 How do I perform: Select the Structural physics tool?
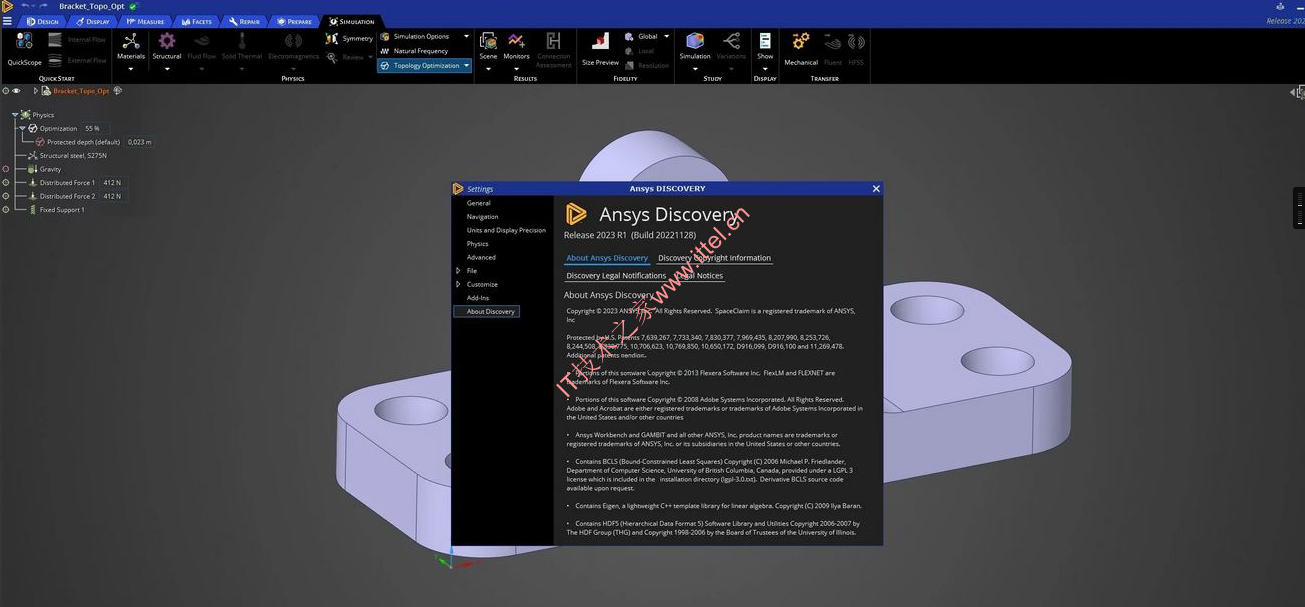click(167, 46)
